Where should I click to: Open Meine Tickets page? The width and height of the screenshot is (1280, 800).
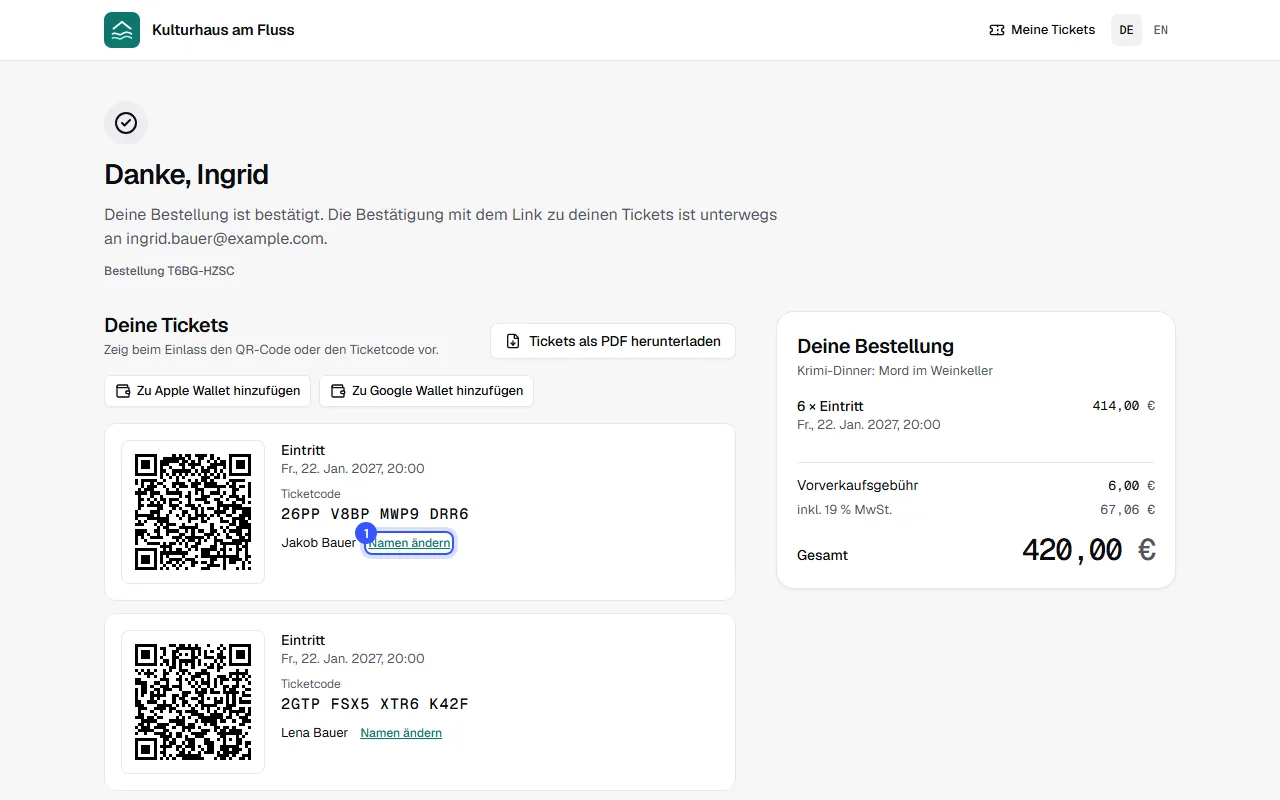pyautogui.click(x=1042, y=30)
